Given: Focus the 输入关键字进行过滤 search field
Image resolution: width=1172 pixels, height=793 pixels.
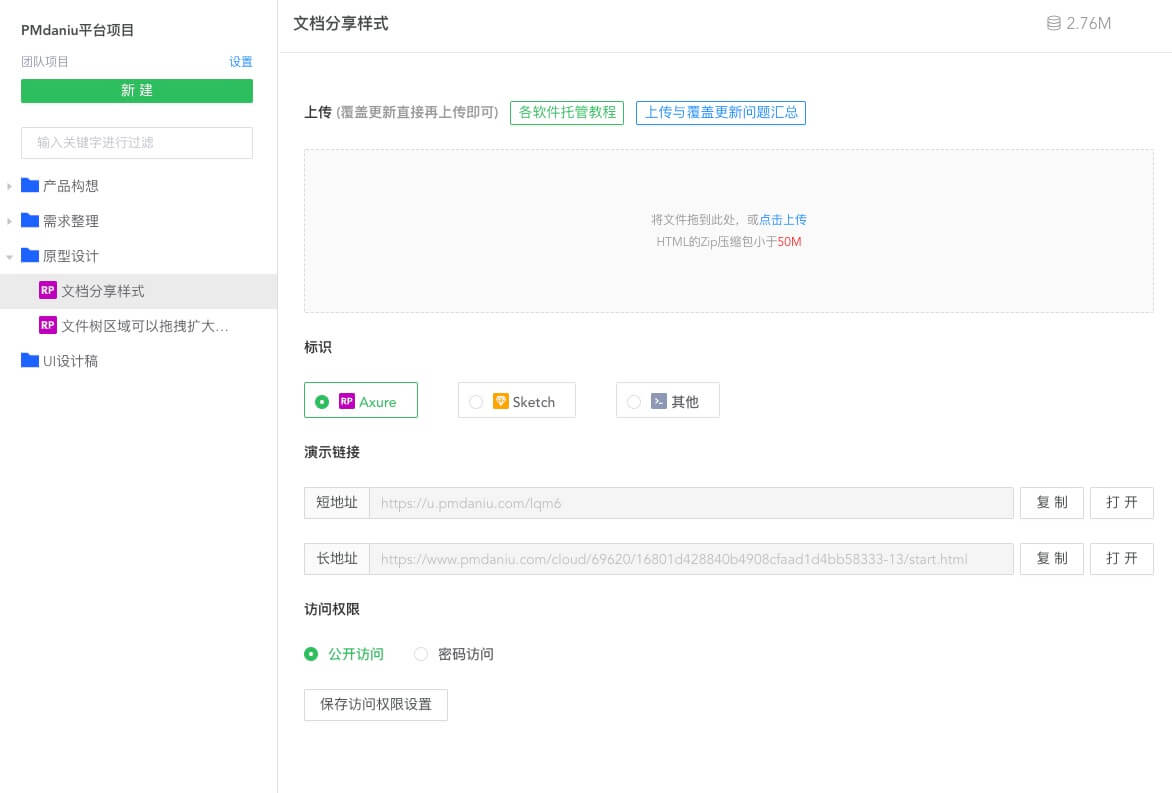Looking at the screenshot, I should pyautogui.click(x=137, y=143).
